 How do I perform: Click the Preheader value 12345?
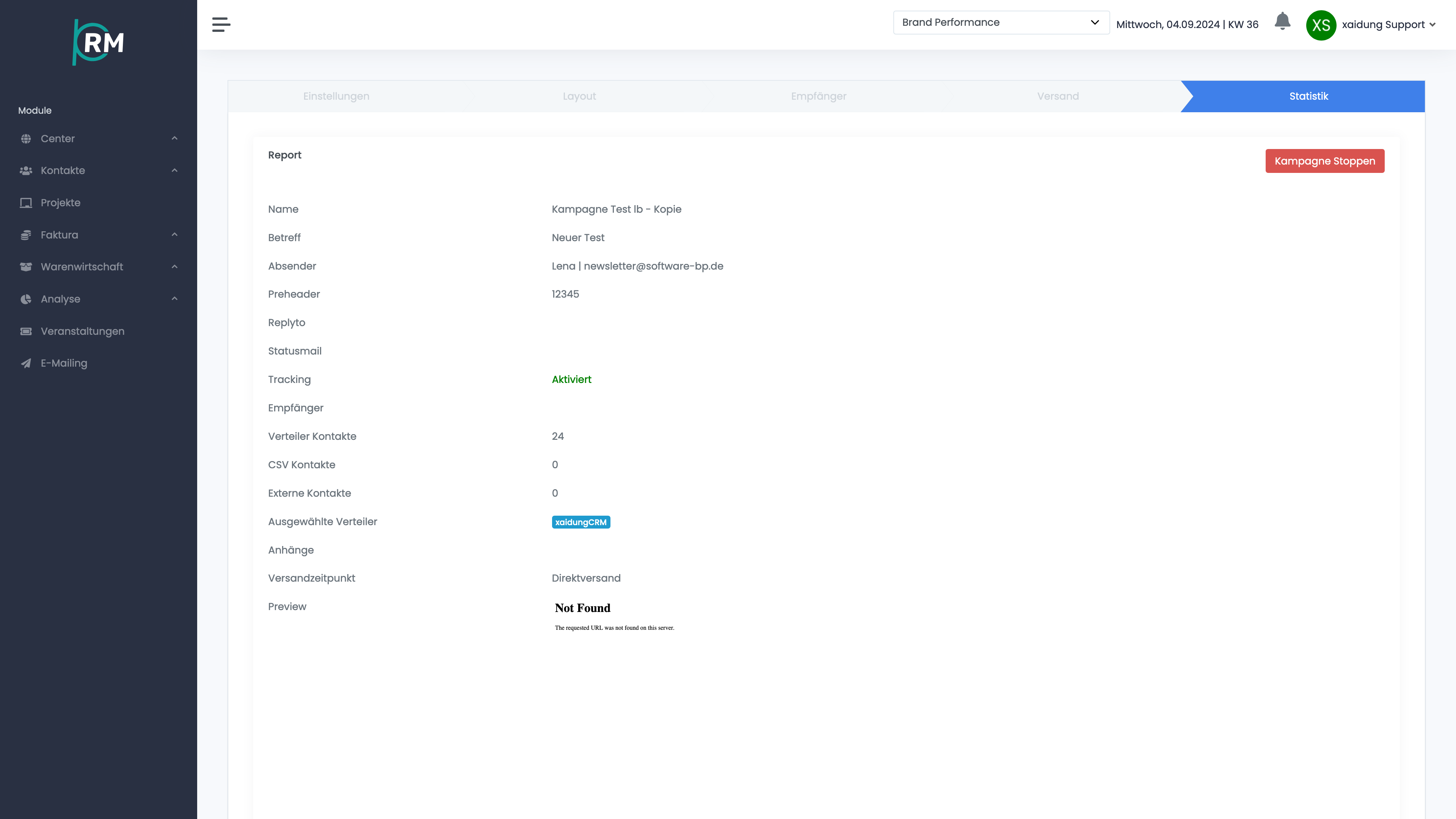[565, 295]
